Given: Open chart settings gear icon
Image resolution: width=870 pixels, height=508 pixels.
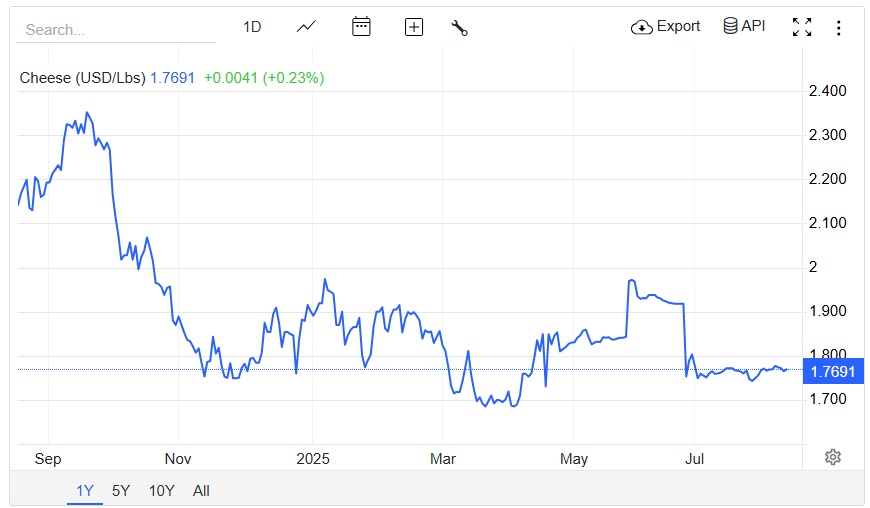Looking at the screenshot, I should coord(833,457).
